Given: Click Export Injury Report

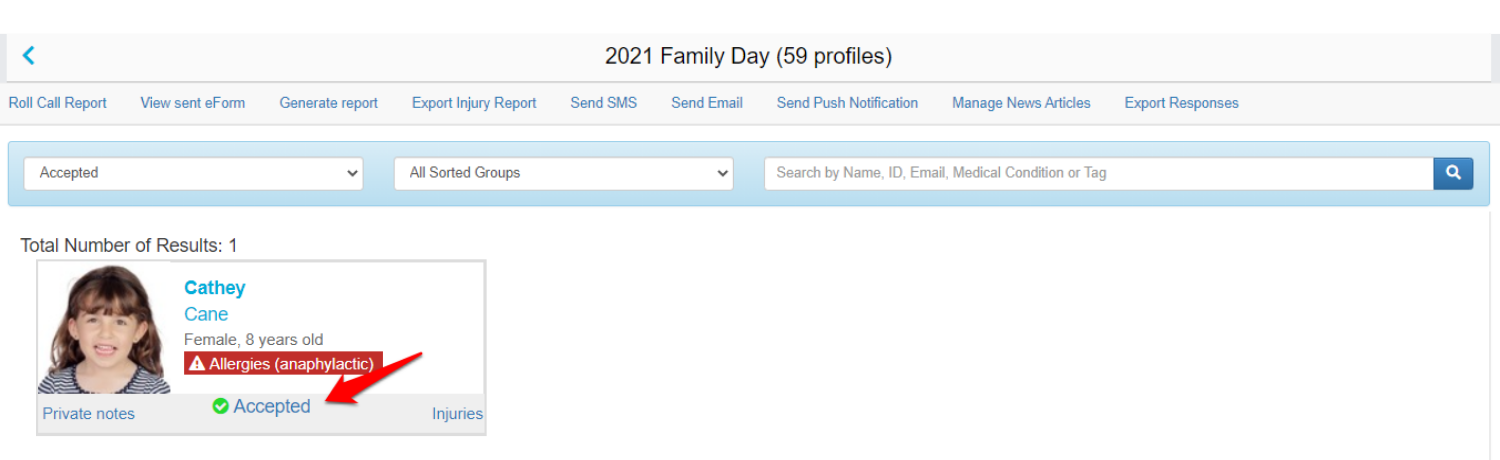Looking at the screenshot, I should click(474, 103).
